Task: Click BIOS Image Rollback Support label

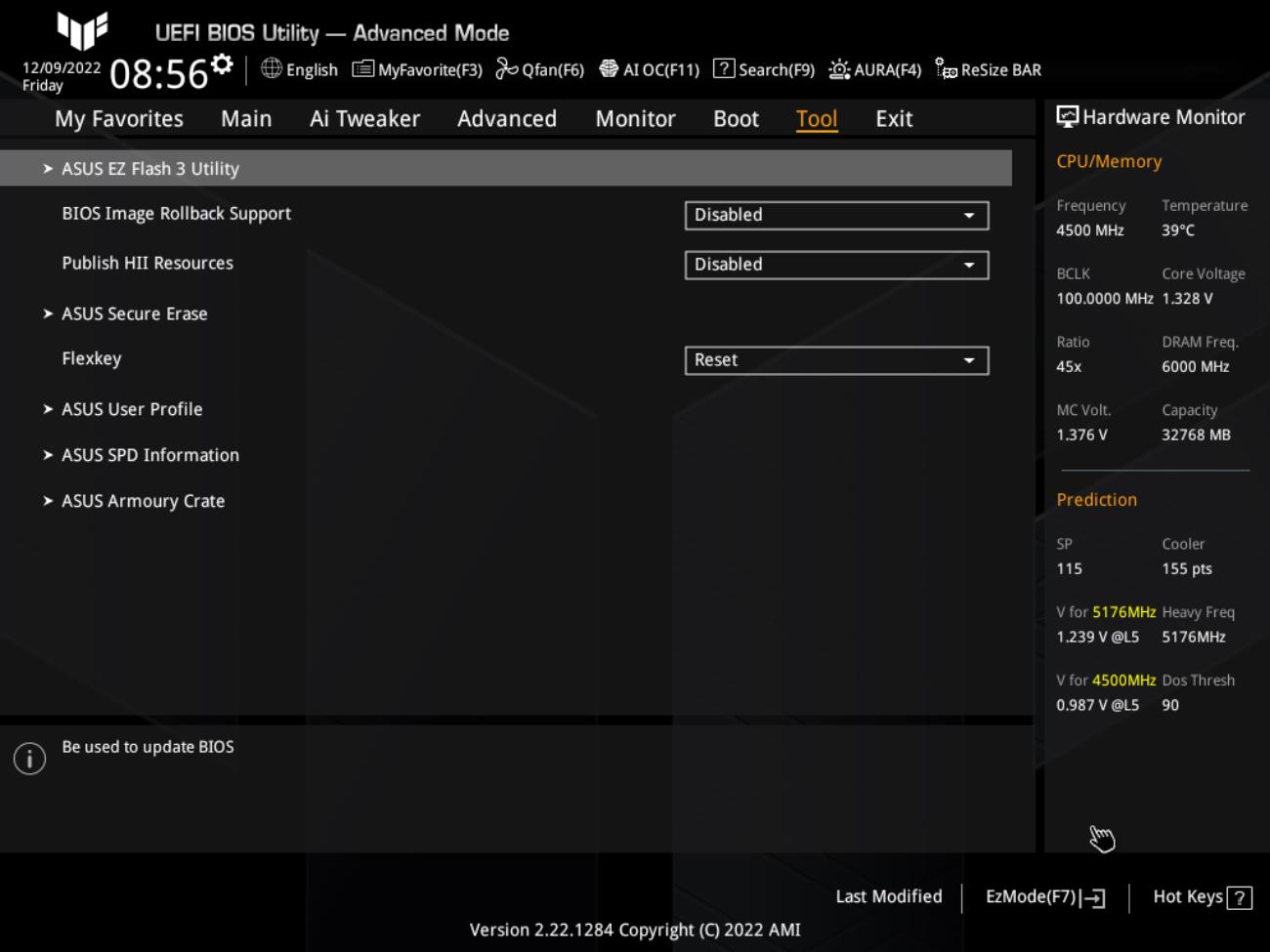Action: click(x=176, y=214)
